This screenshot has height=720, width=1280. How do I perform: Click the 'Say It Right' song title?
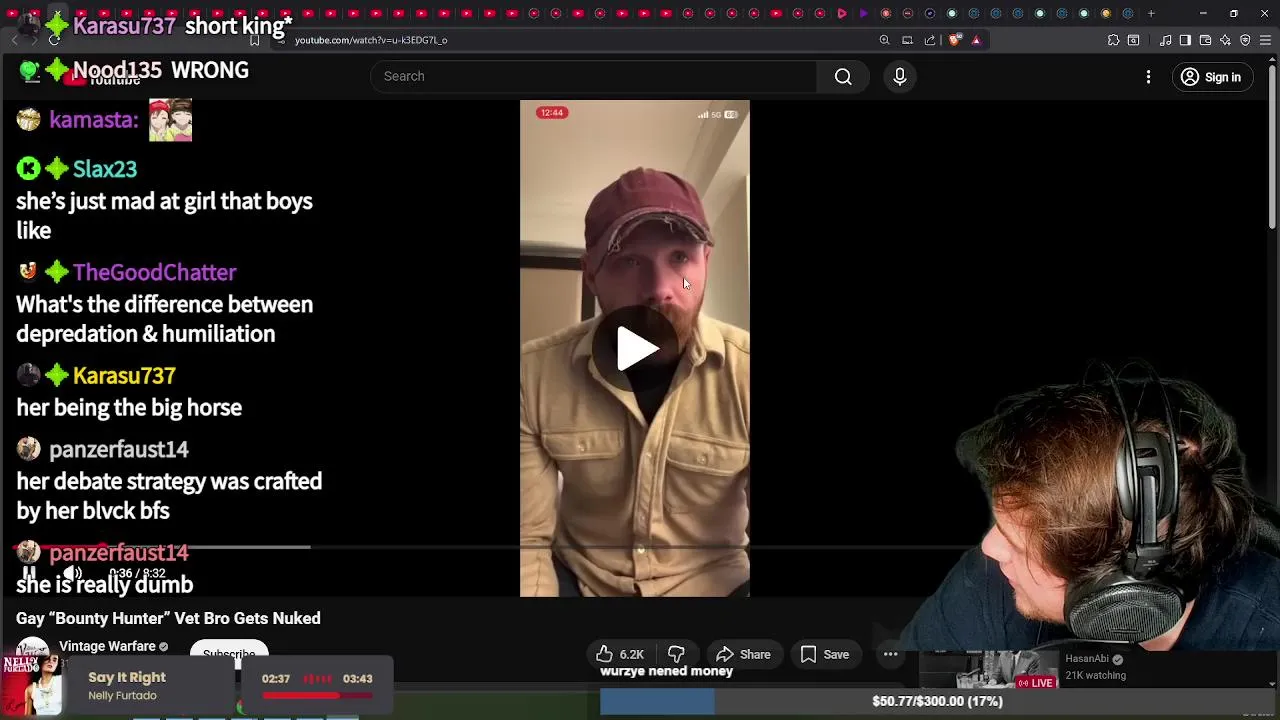point(127,677)
